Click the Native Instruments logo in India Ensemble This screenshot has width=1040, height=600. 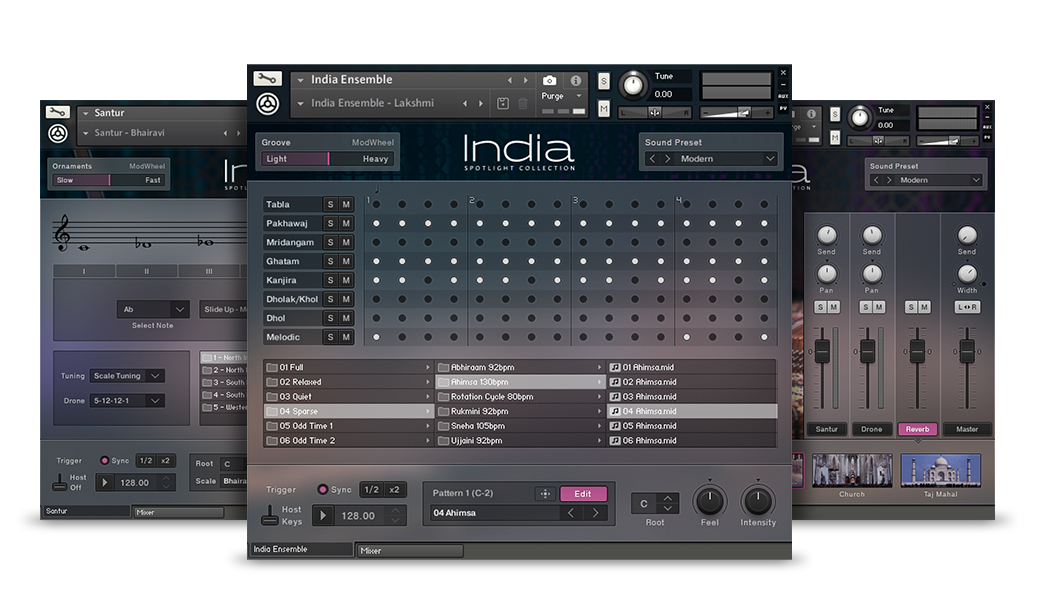coord(267,104)
